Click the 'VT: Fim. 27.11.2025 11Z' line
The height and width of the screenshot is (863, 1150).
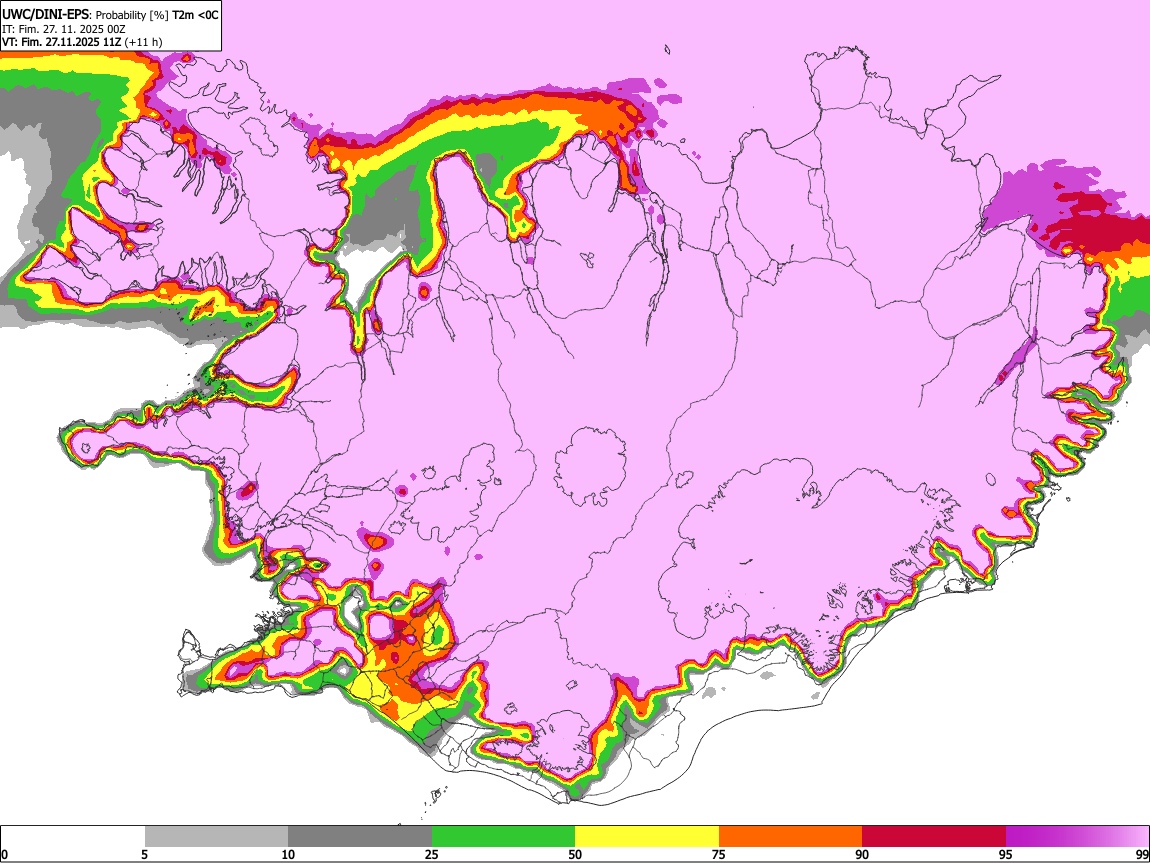tap(61, 42)
